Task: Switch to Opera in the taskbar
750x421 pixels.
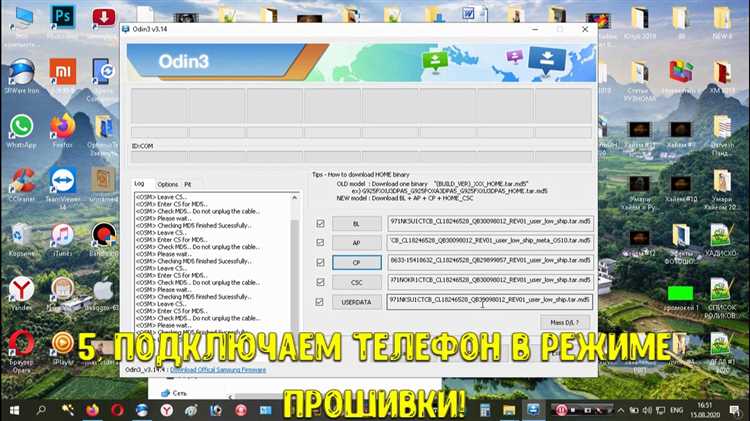Action: pos(118,410)
